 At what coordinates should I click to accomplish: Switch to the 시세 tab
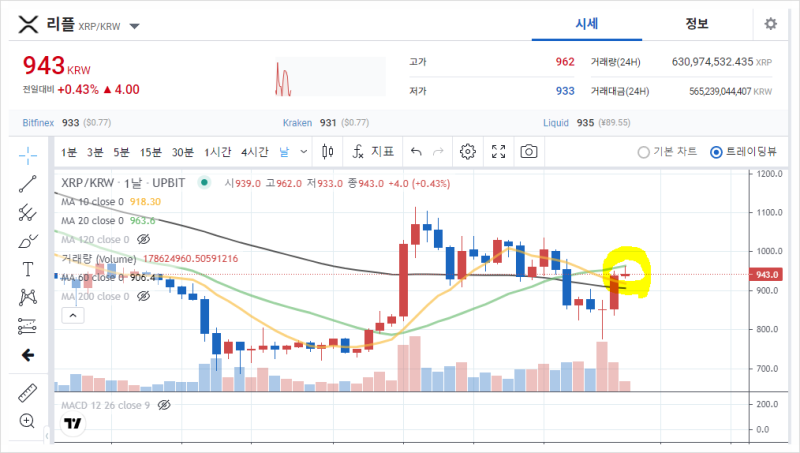click(587, 24)
